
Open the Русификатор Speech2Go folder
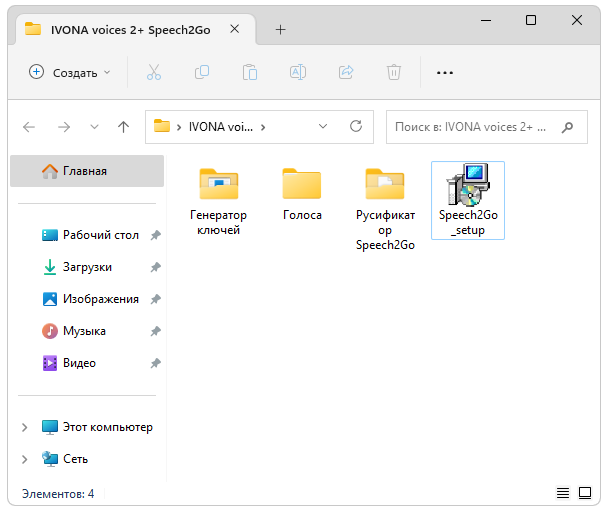click(385, 209)
